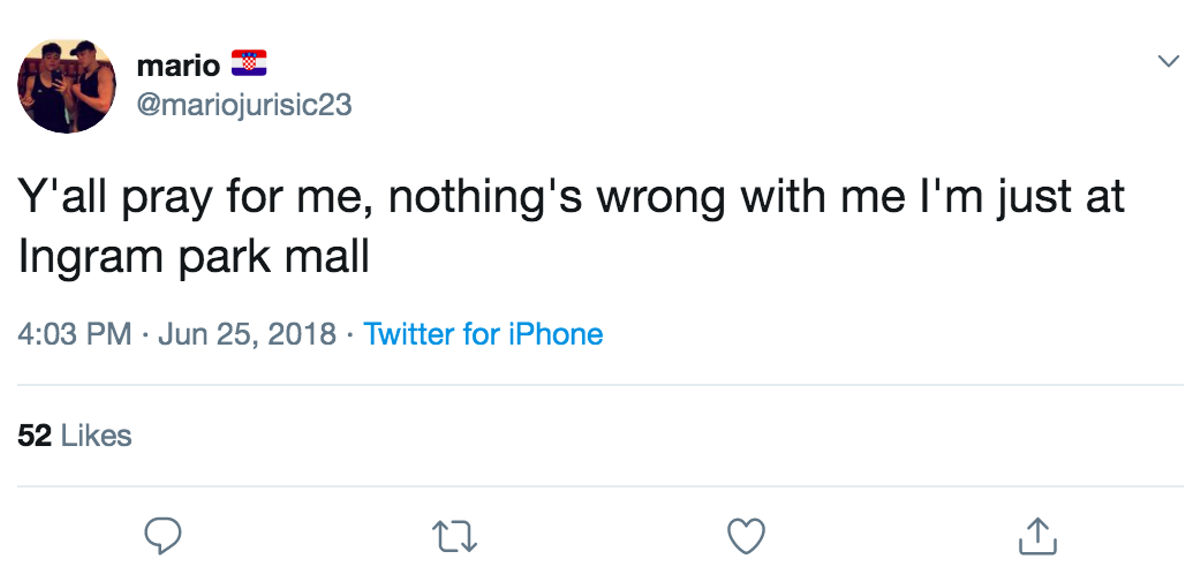Open the share tweet icon
Image resolution: width=1200 pixels, height=582 pixels.
click(1037, 536)
